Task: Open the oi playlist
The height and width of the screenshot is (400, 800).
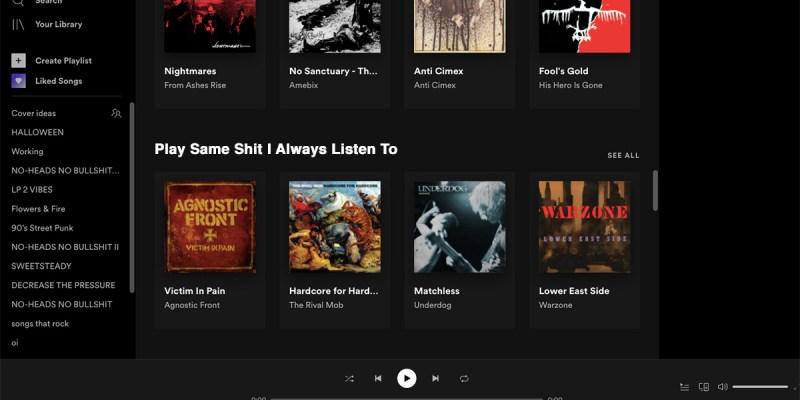Action: click(15, 343)
